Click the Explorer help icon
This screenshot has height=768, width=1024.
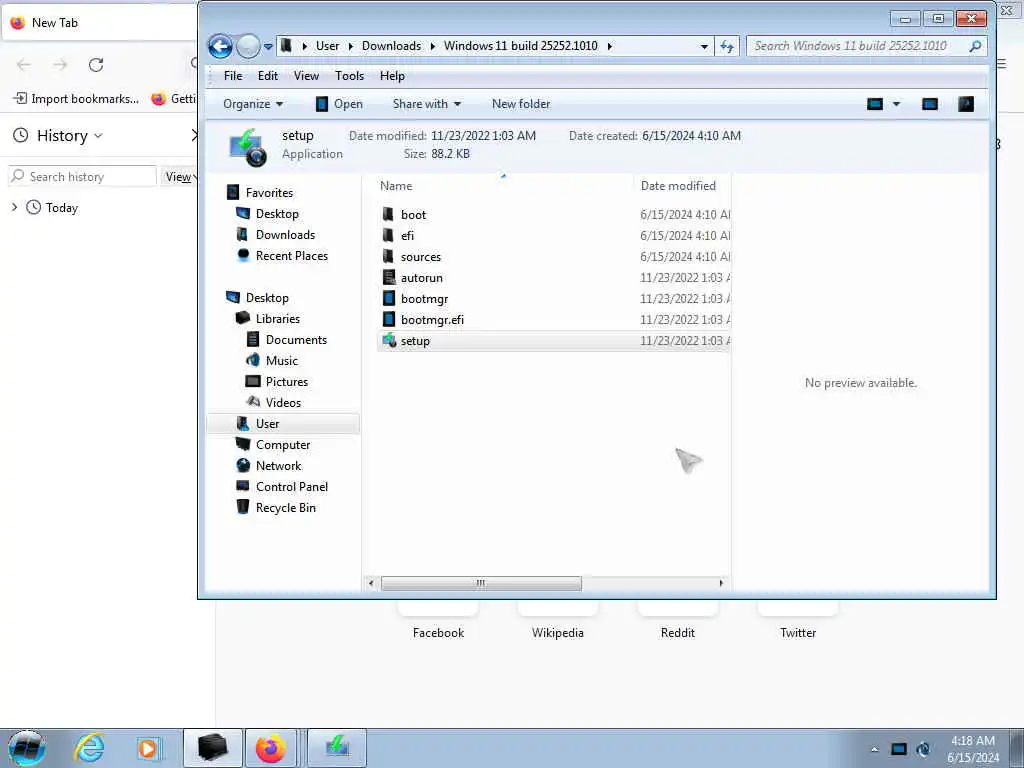[965, 104]
